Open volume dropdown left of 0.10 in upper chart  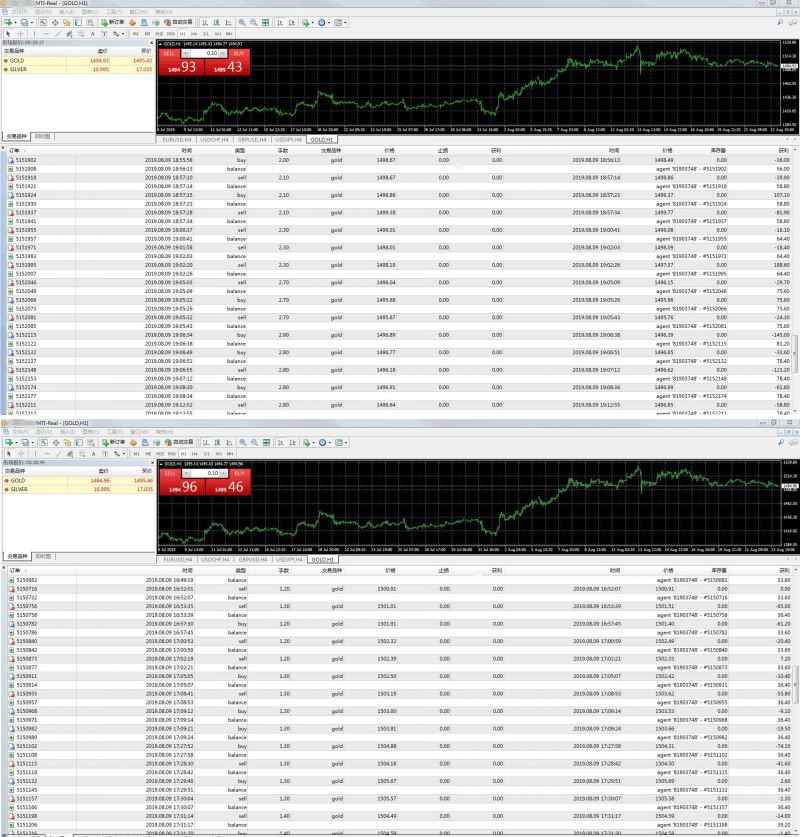pyautogui.click(x=185, y=53)
